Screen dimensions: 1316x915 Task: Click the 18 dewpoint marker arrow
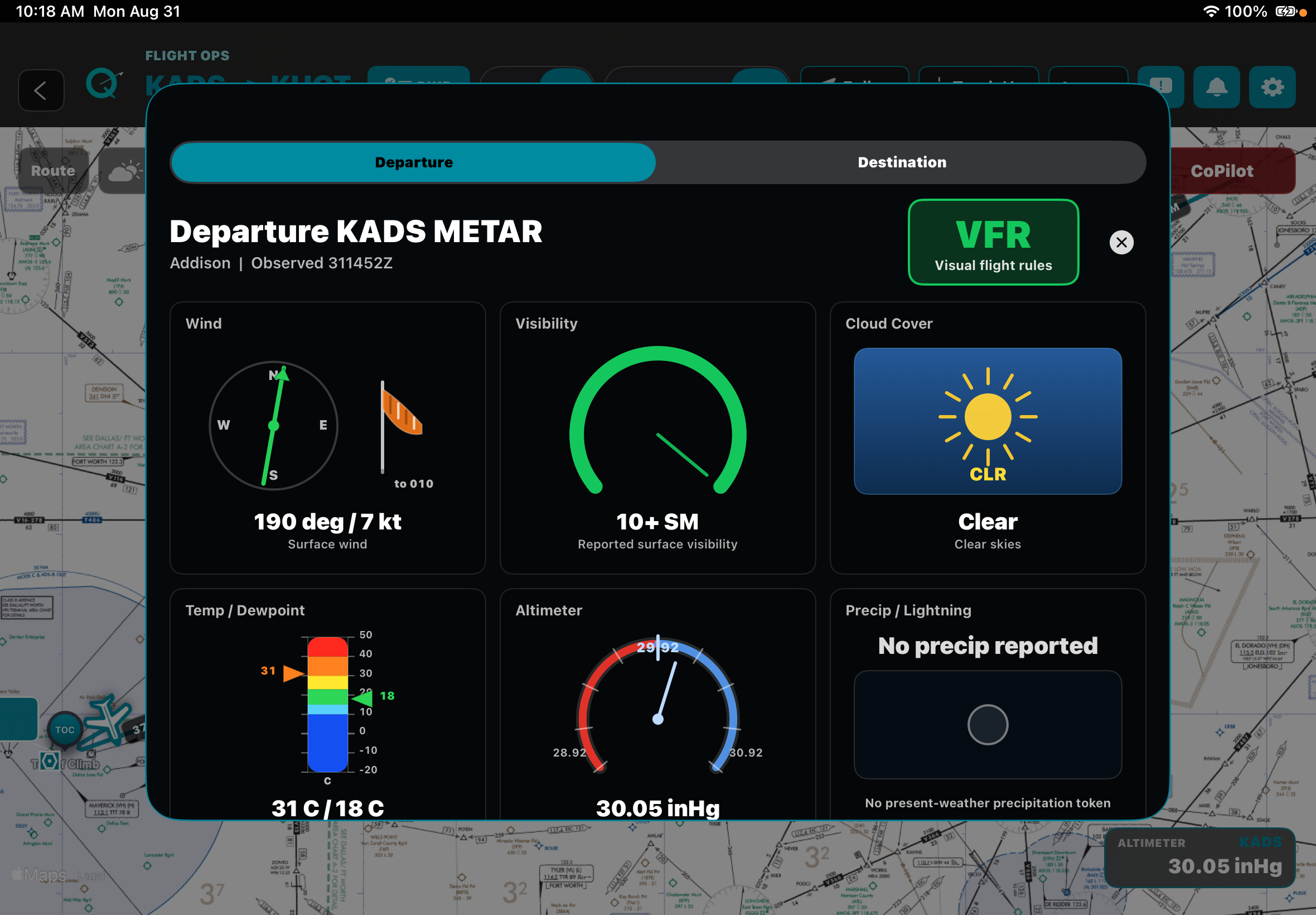(x=361, y=698)
